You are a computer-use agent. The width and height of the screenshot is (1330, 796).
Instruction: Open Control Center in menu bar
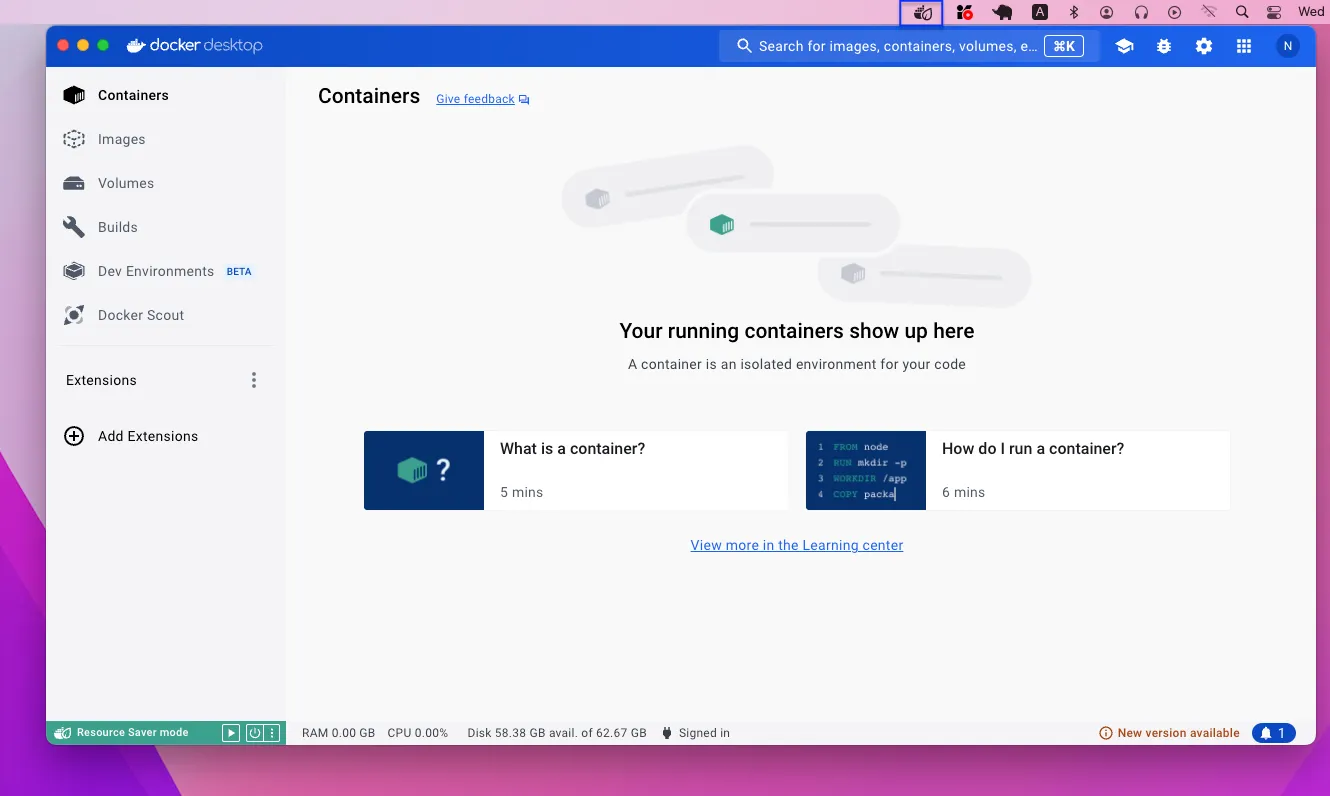click(x=1274, y=13)
